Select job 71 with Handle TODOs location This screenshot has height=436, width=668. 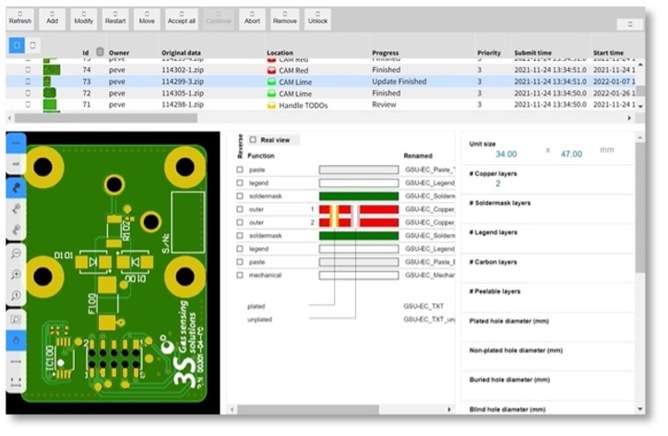pyautogui.click(x=300, y=104)
